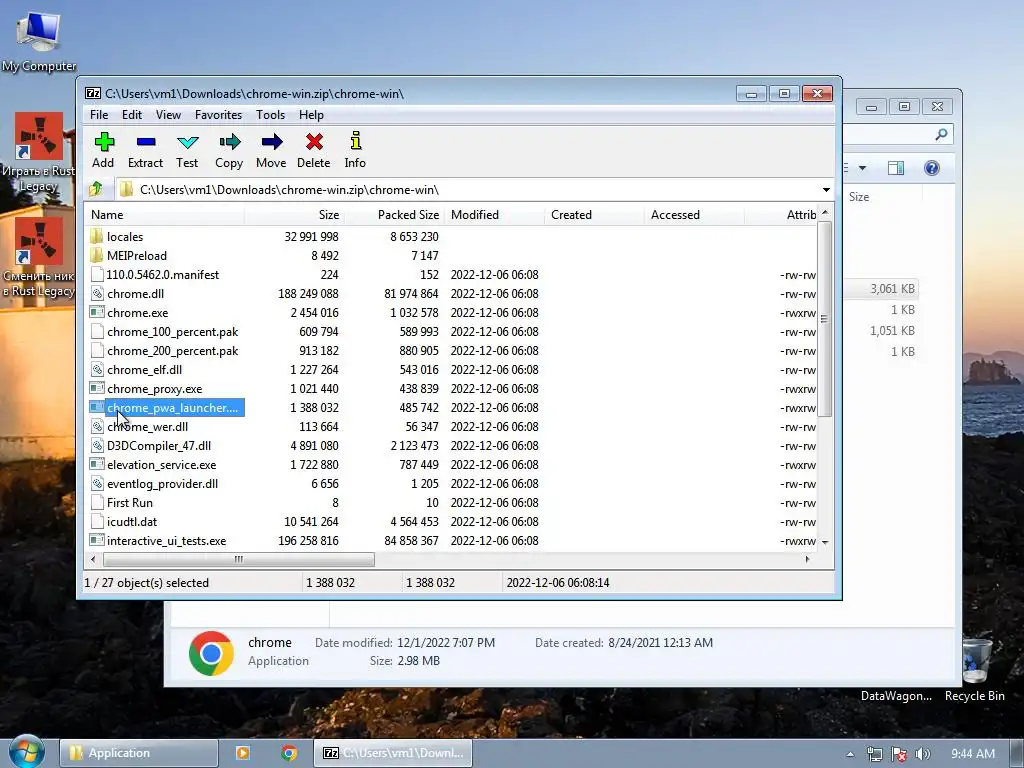Open Recycle Bin desktop icon
The height and width of the screenshot is (768, 1024).
(975, 669)
